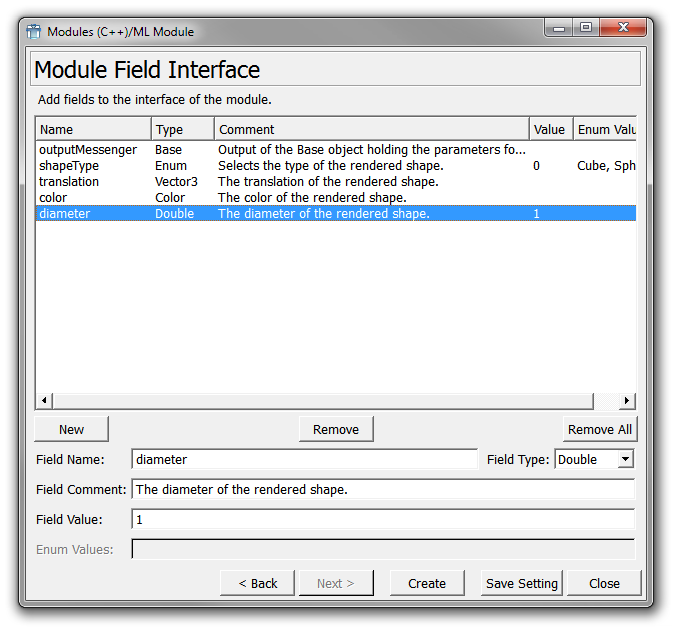Select the color field row

click(x=54, y=198)
